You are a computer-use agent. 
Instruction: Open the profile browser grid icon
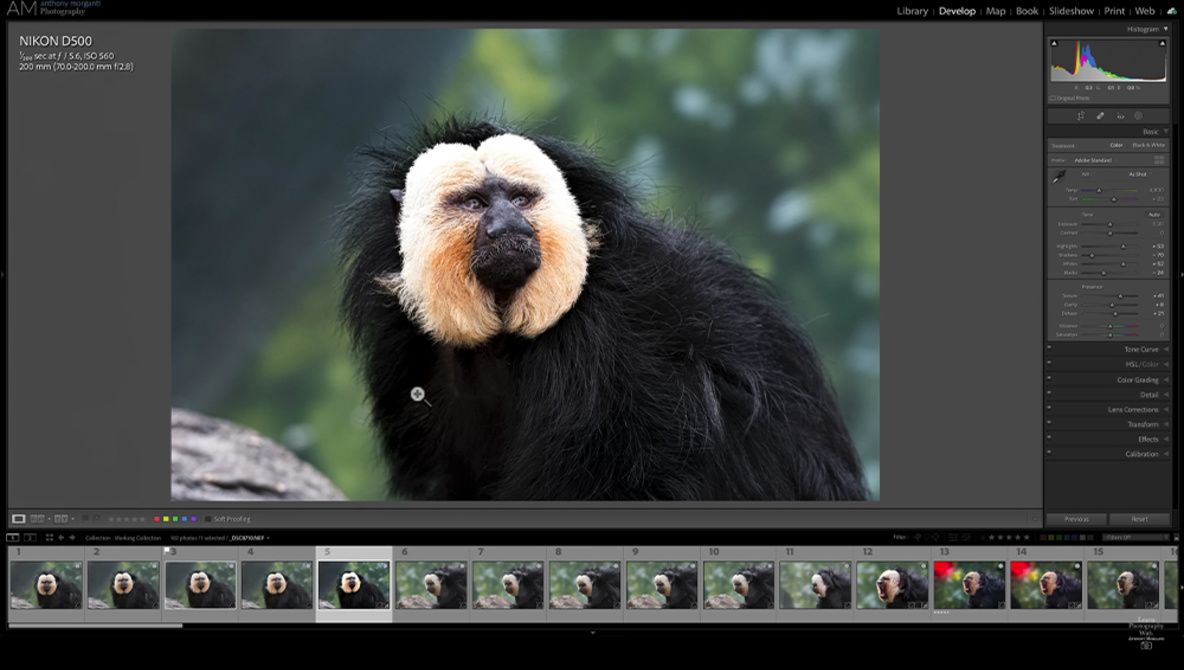tap(1159, 160)
